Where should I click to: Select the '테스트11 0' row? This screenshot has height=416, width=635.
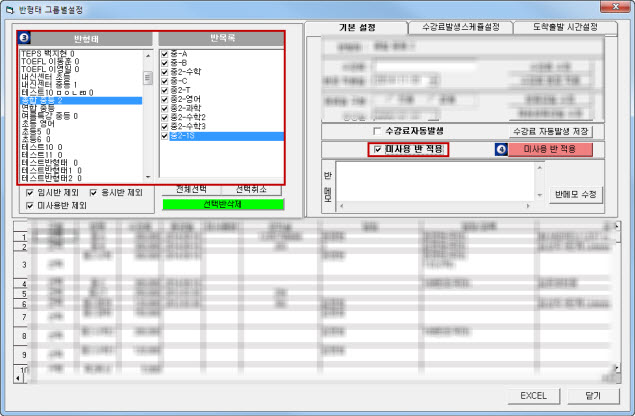[81, 155]
